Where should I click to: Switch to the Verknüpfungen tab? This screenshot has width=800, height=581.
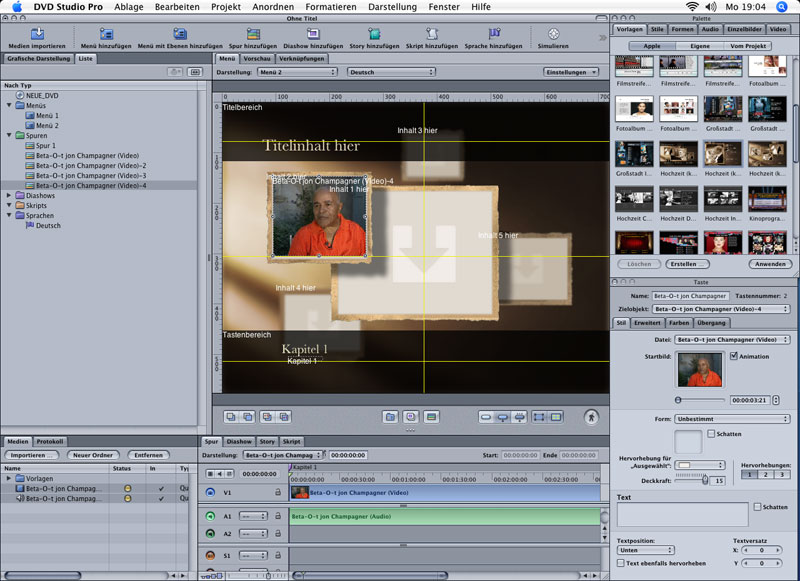click(300, 58)
